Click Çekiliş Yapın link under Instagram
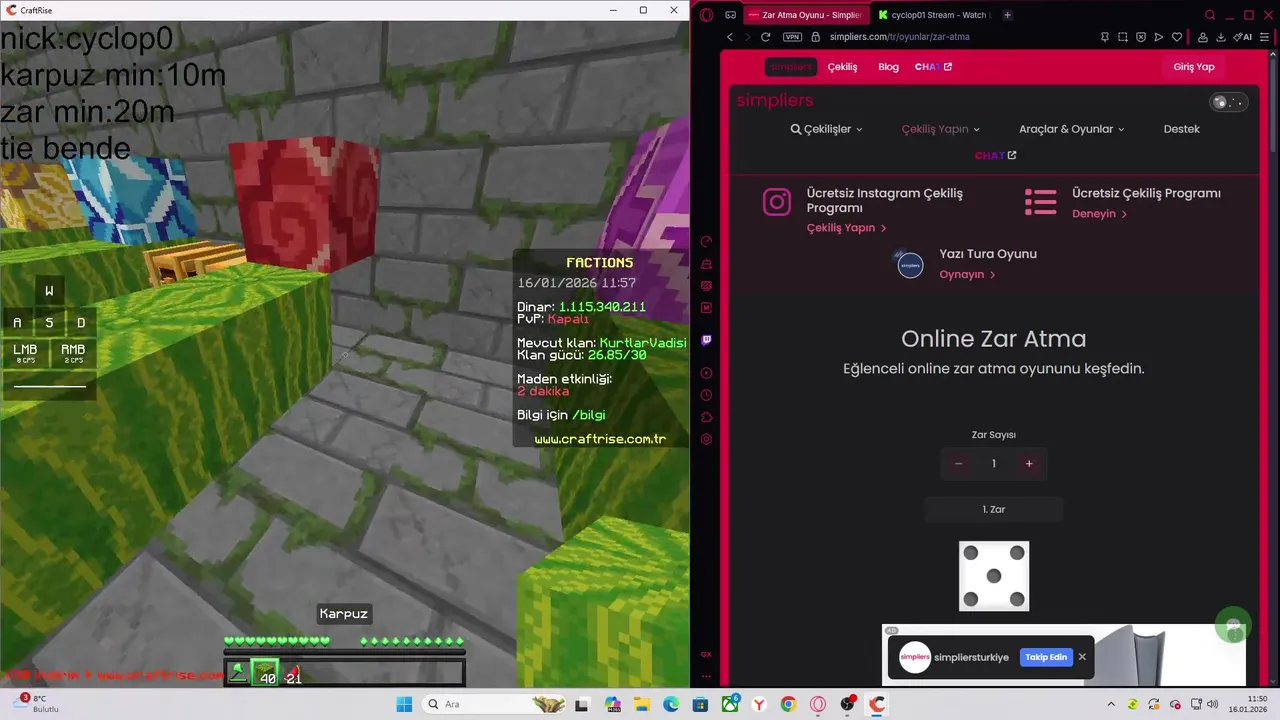 (x=846, y=228)
